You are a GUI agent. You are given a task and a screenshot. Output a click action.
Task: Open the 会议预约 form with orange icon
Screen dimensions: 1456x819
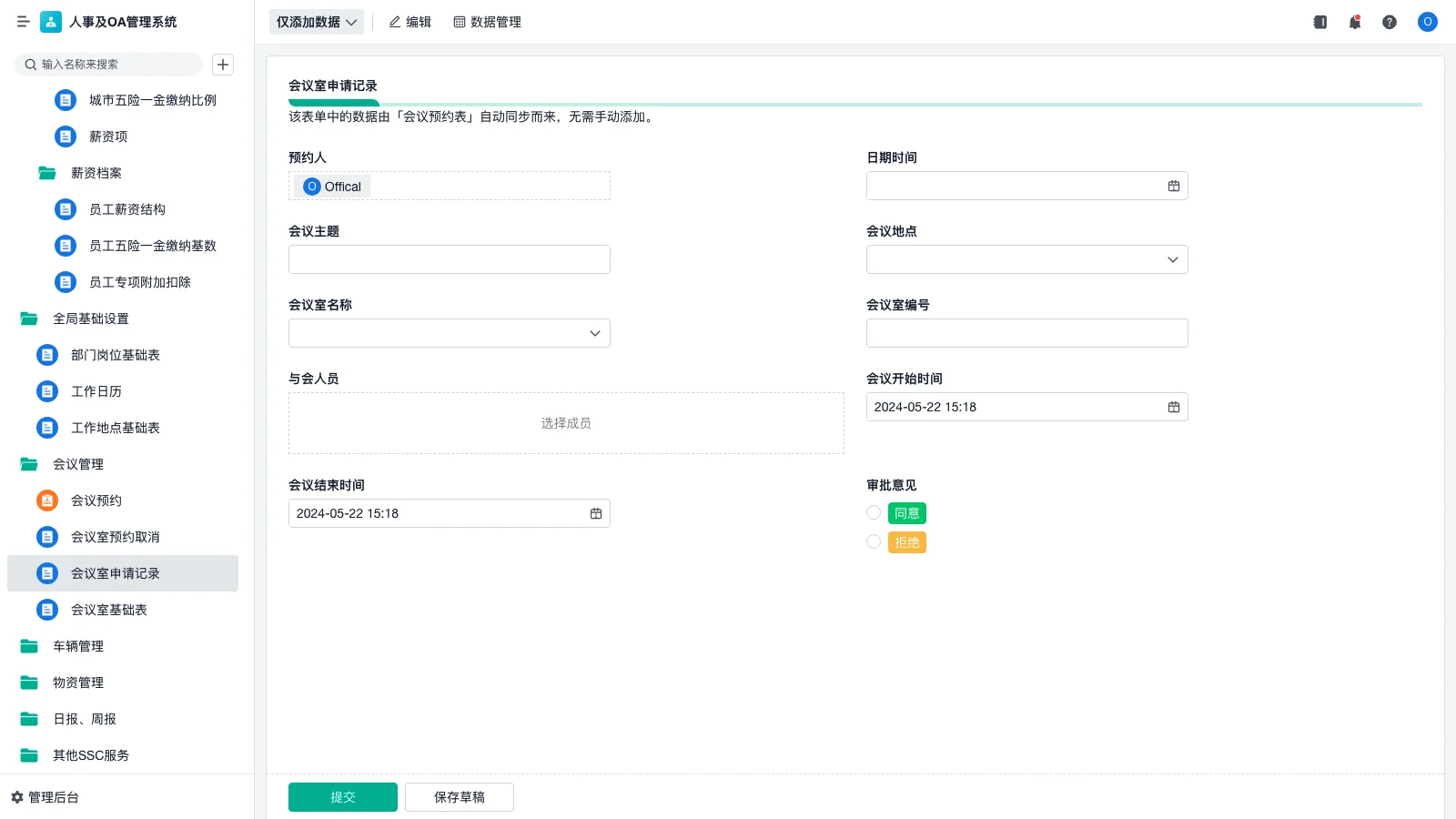pos(96,500)
